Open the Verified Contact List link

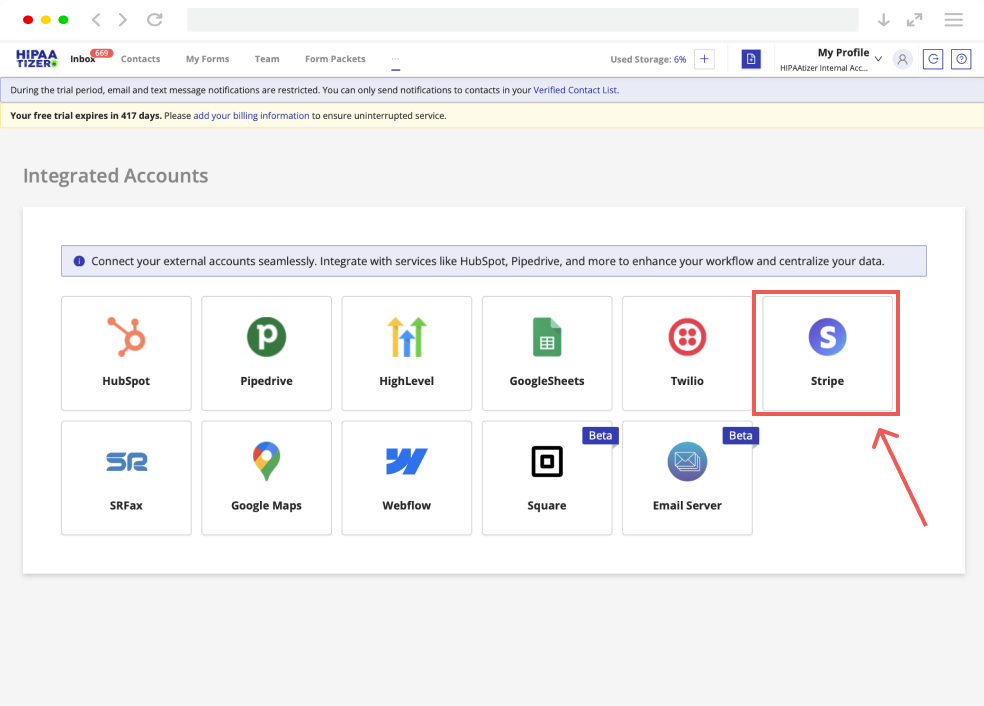pyautogui.click(x=575, y=90)
